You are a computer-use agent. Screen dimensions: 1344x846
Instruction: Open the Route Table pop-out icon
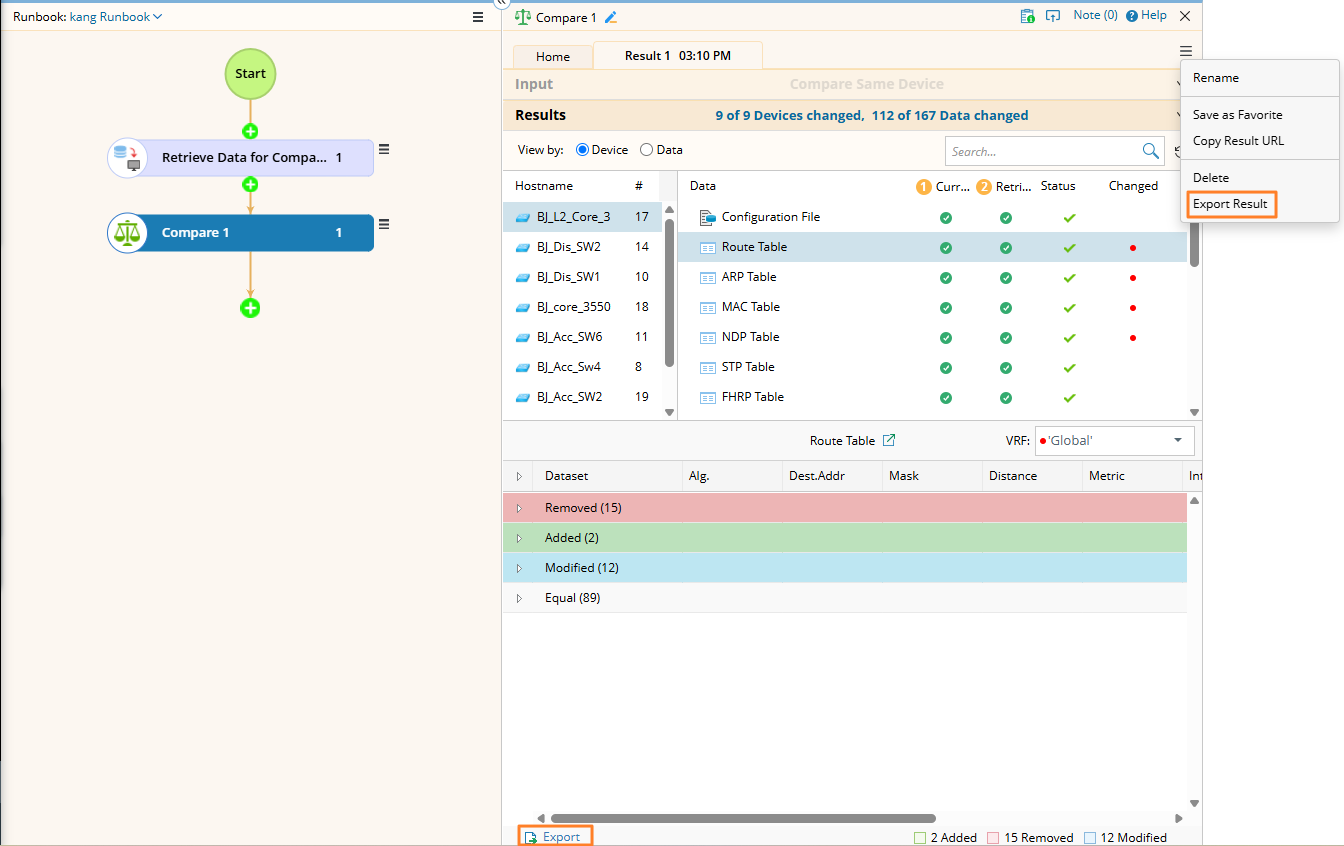click(889, 440)
